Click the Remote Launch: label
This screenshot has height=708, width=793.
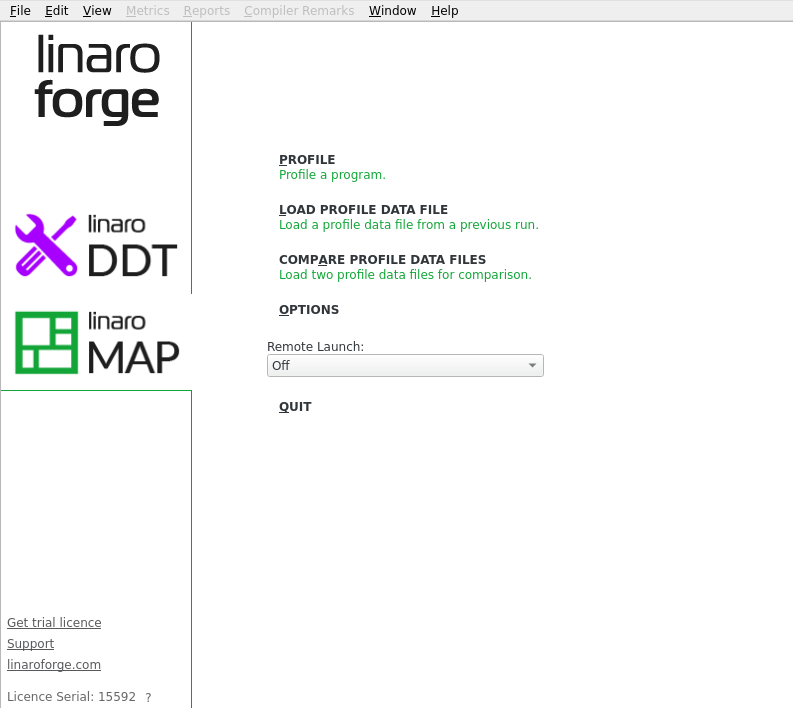click(x=315, y=347)
